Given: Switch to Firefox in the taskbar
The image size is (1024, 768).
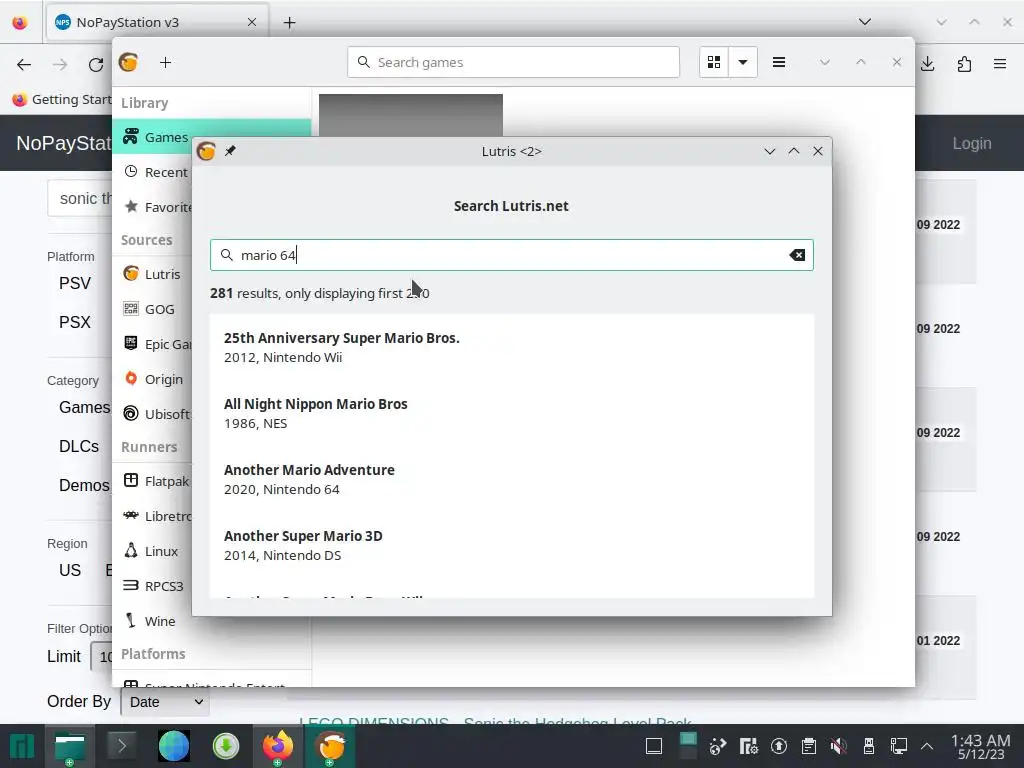Looking at the screenshot, I should (x=278, y=746).
